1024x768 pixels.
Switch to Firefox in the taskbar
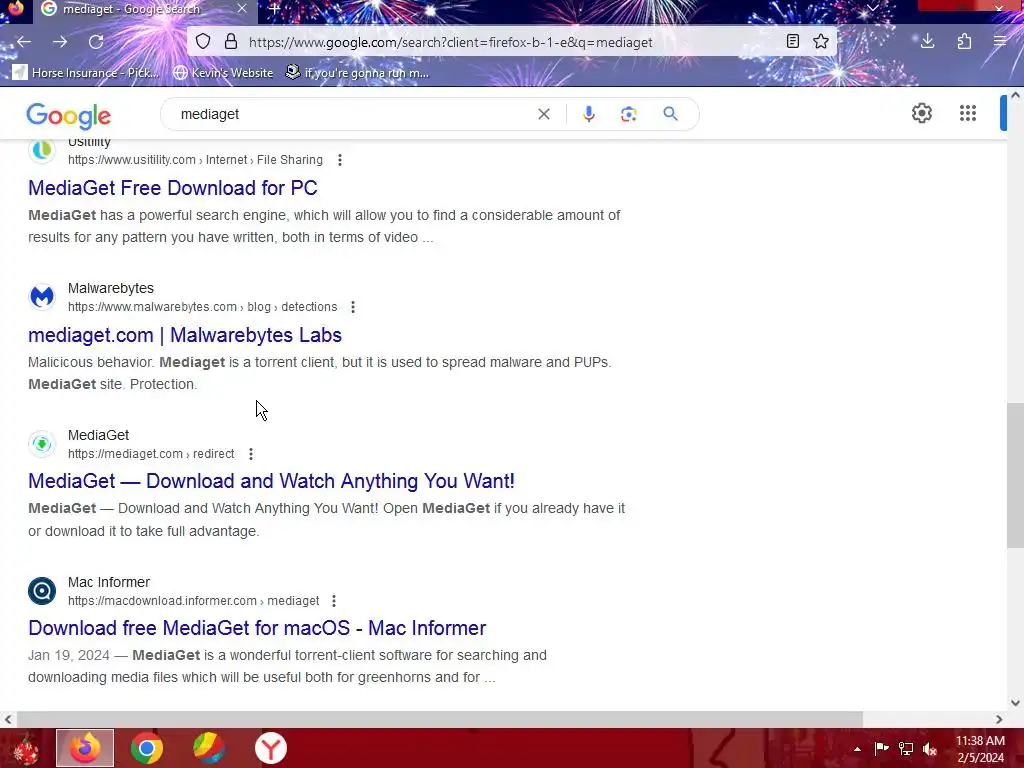click(x=85, y=748)
